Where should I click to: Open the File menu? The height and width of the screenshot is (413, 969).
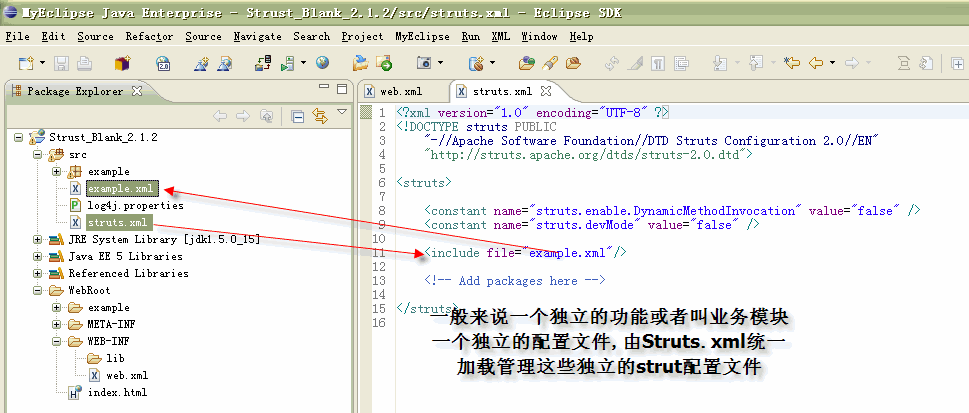tap(17, 36)
